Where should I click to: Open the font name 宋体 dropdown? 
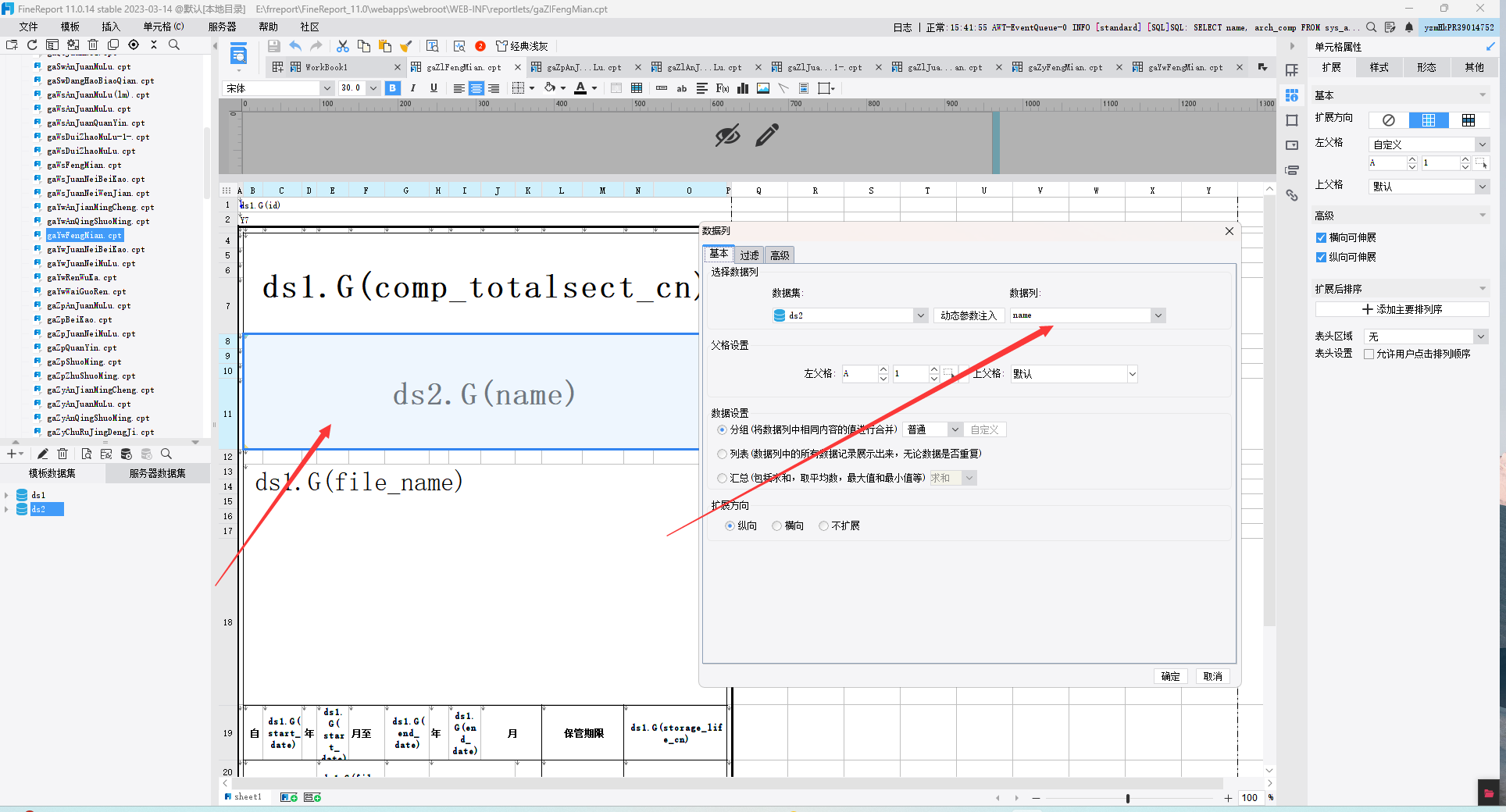[327, 88]
